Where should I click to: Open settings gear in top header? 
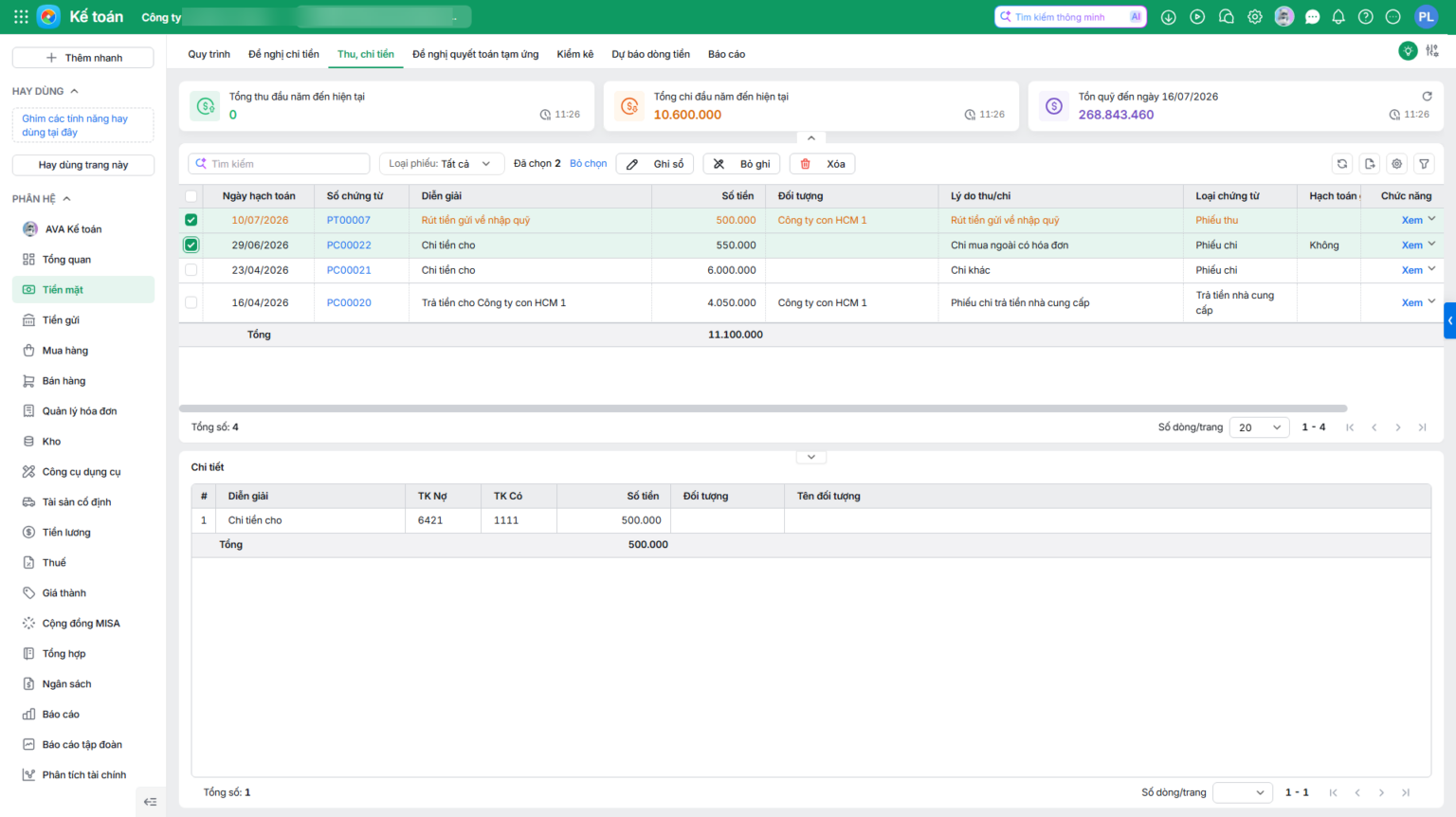point(1255,17)
